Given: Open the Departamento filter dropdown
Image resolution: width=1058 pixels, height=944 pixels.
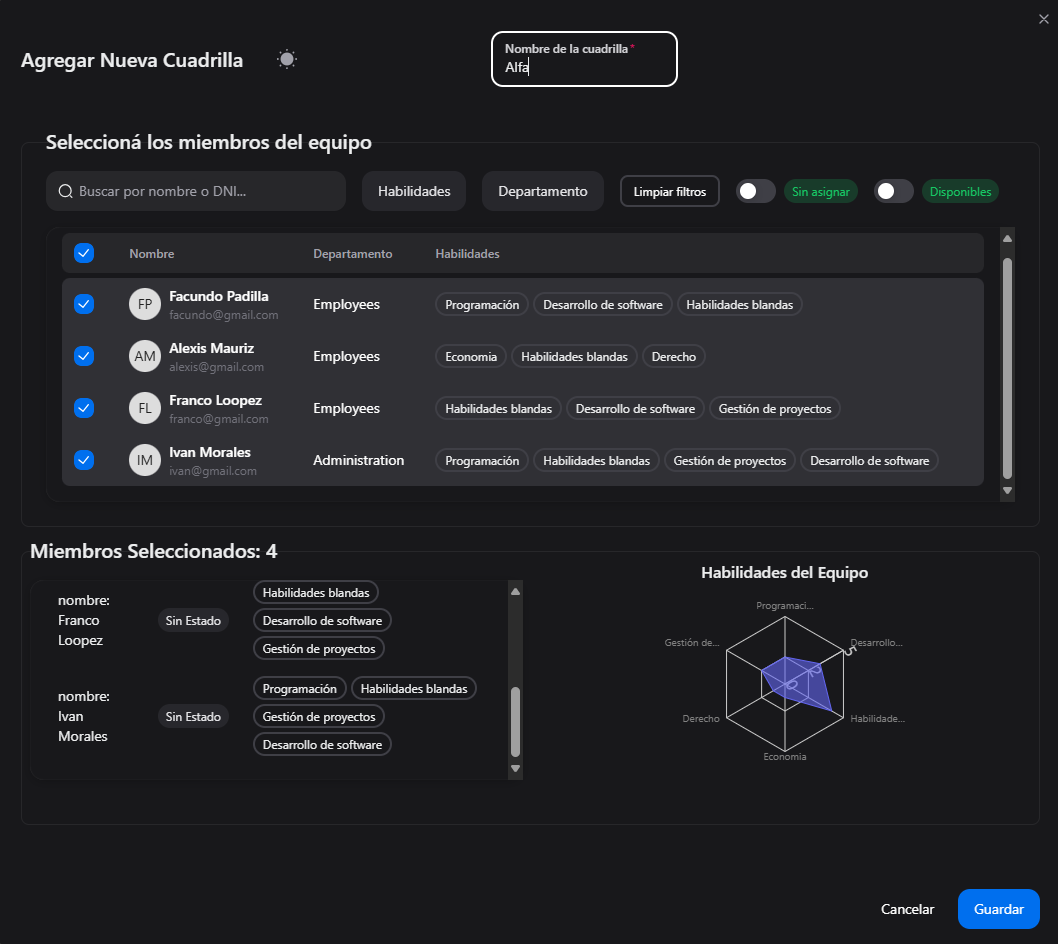Looking at the screenshot, I should (543, 191).
